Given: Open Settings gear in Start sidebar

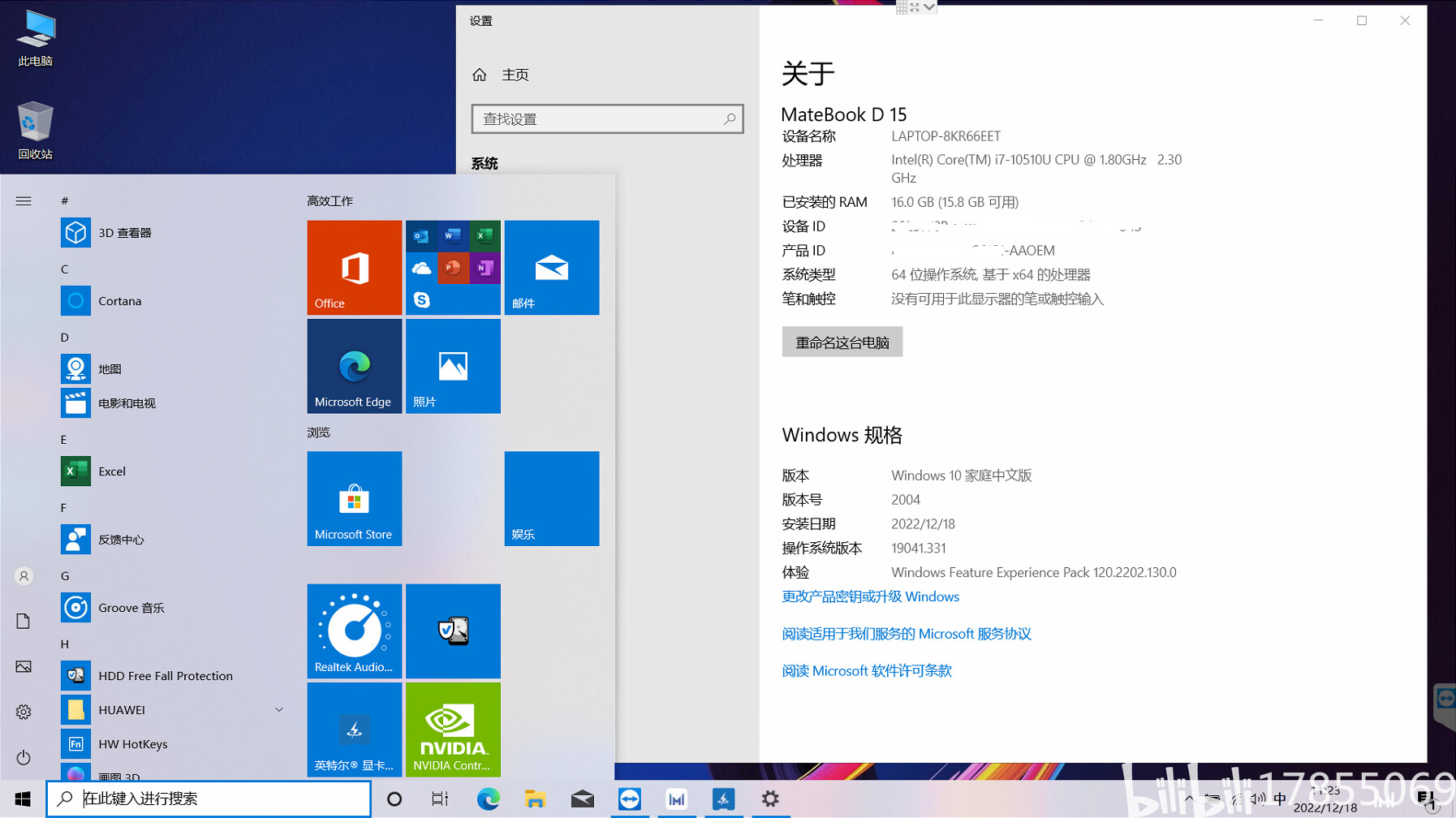Looking at the screenshot, I should (x=24, y=712).
